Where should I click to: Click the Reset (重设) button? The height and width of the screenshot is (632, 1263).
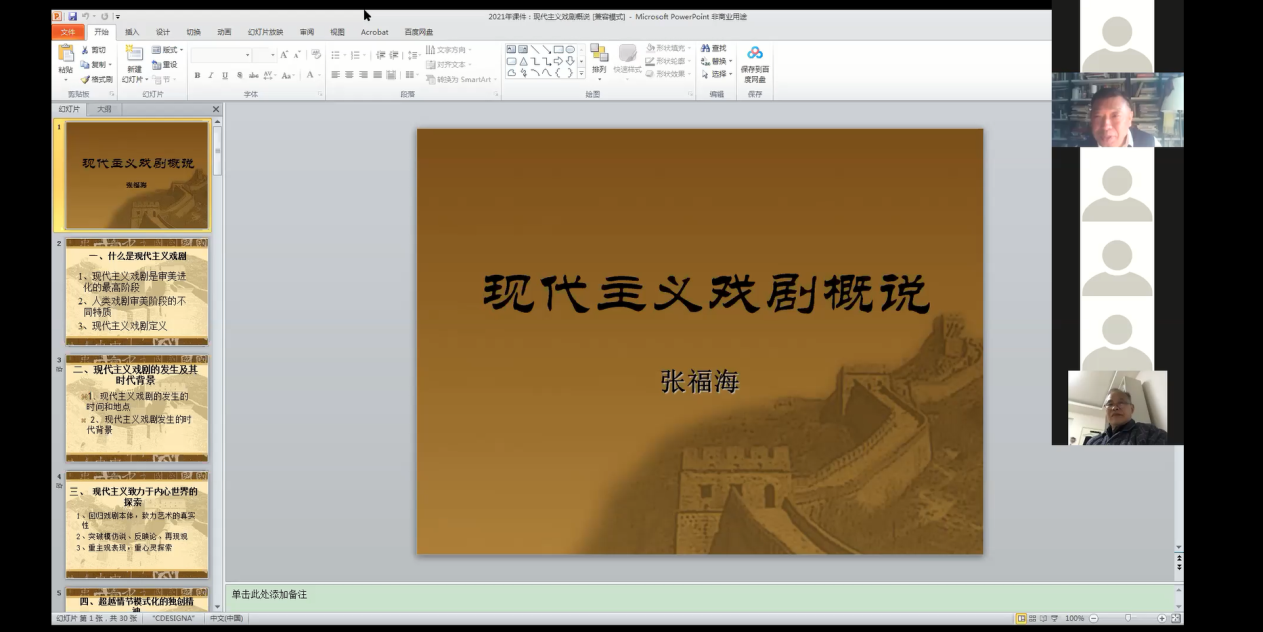(x=165, y=65)
